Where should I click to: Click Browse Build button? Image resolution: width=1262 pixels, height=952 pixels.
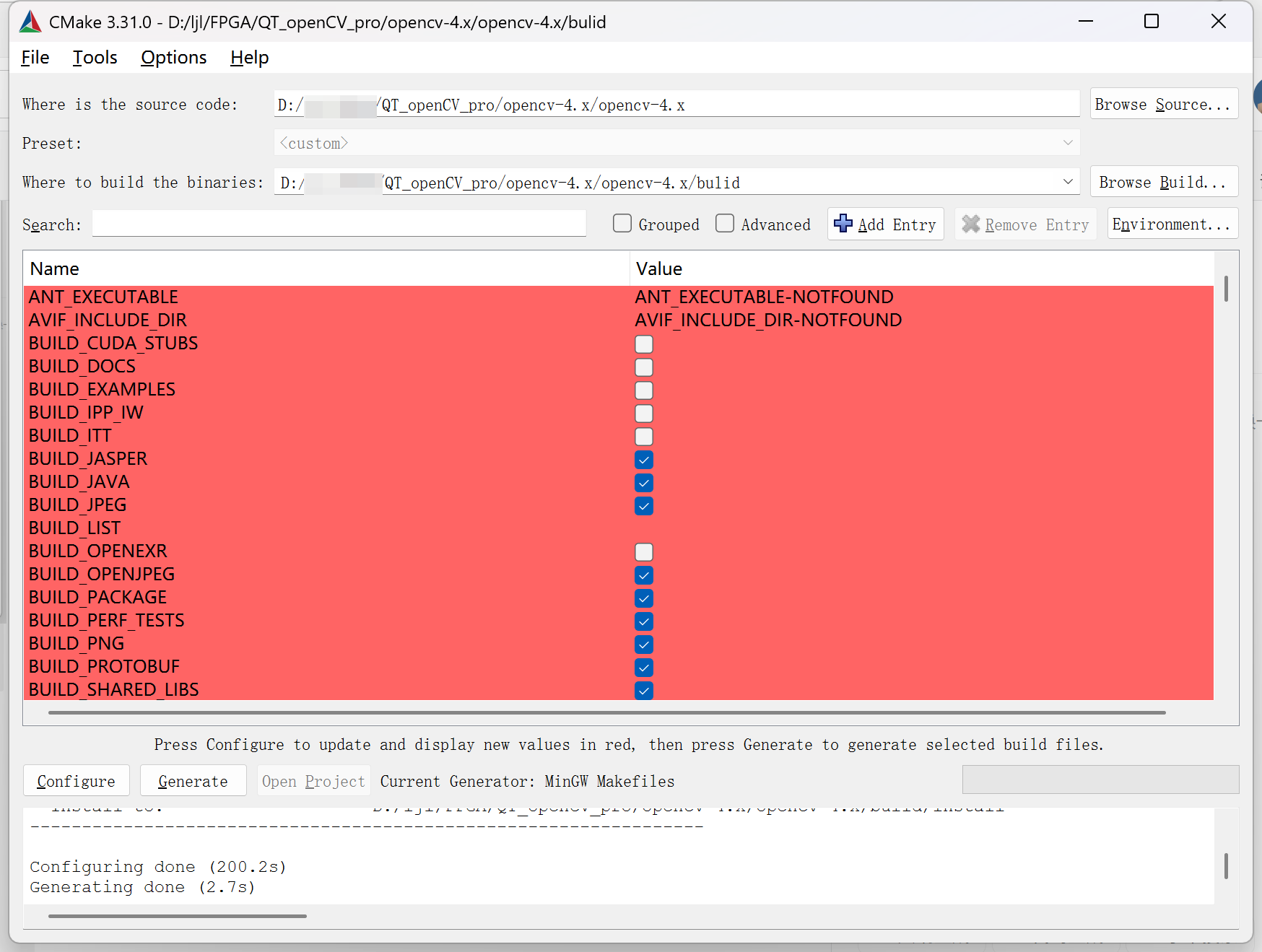[1164, 182]
